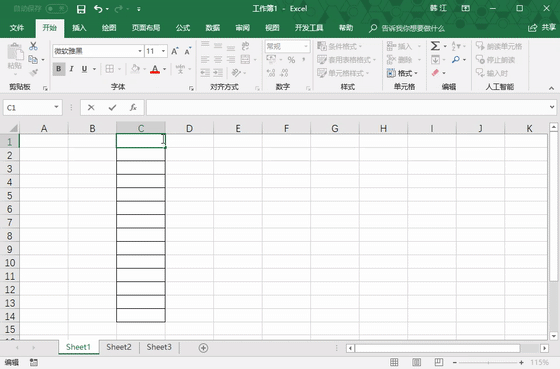Open the Sheet2 worksheet tab

pyautogui.click(x=119, y=347)
